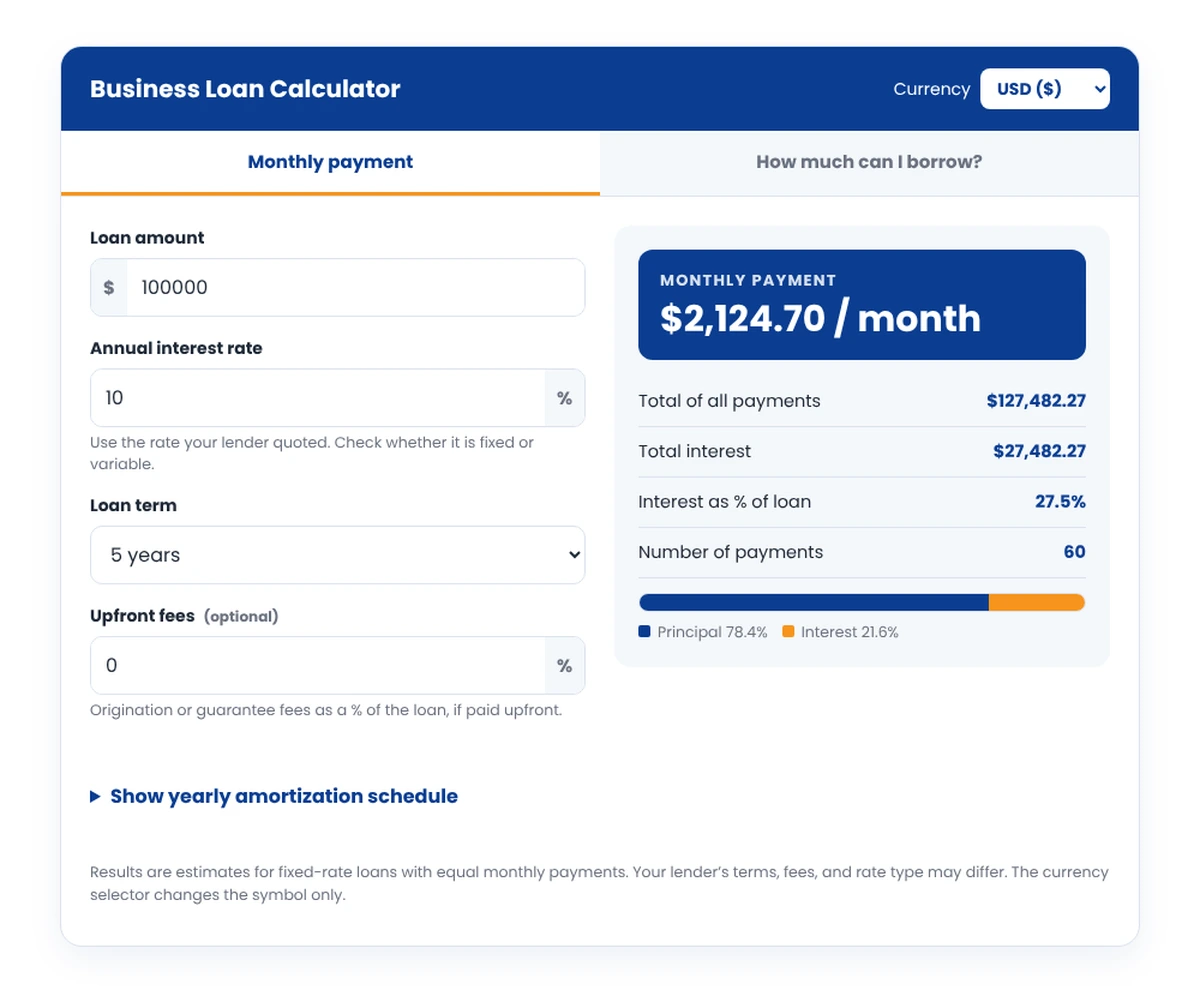The image size is (1200, 996).
Task: Click the orange Interest legend square
Action: (788, 632)
